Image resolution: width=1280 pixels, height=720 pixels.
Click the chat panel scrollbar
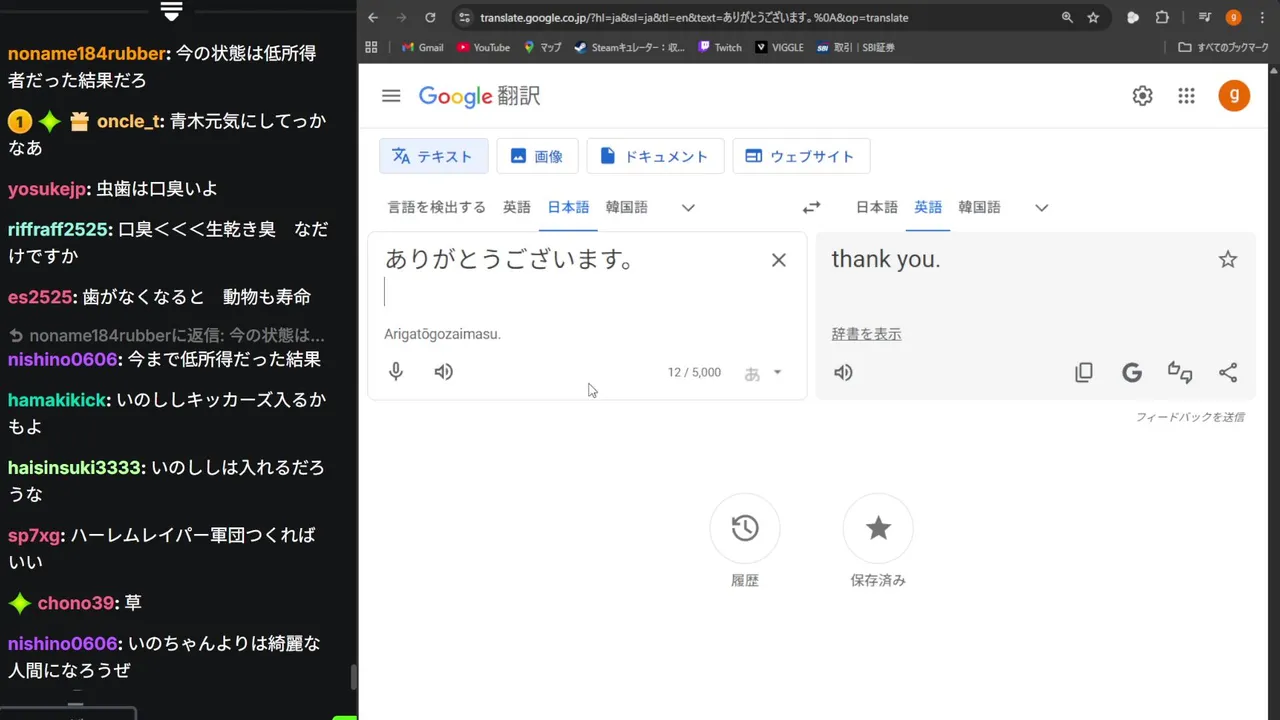tap(353, 677)
